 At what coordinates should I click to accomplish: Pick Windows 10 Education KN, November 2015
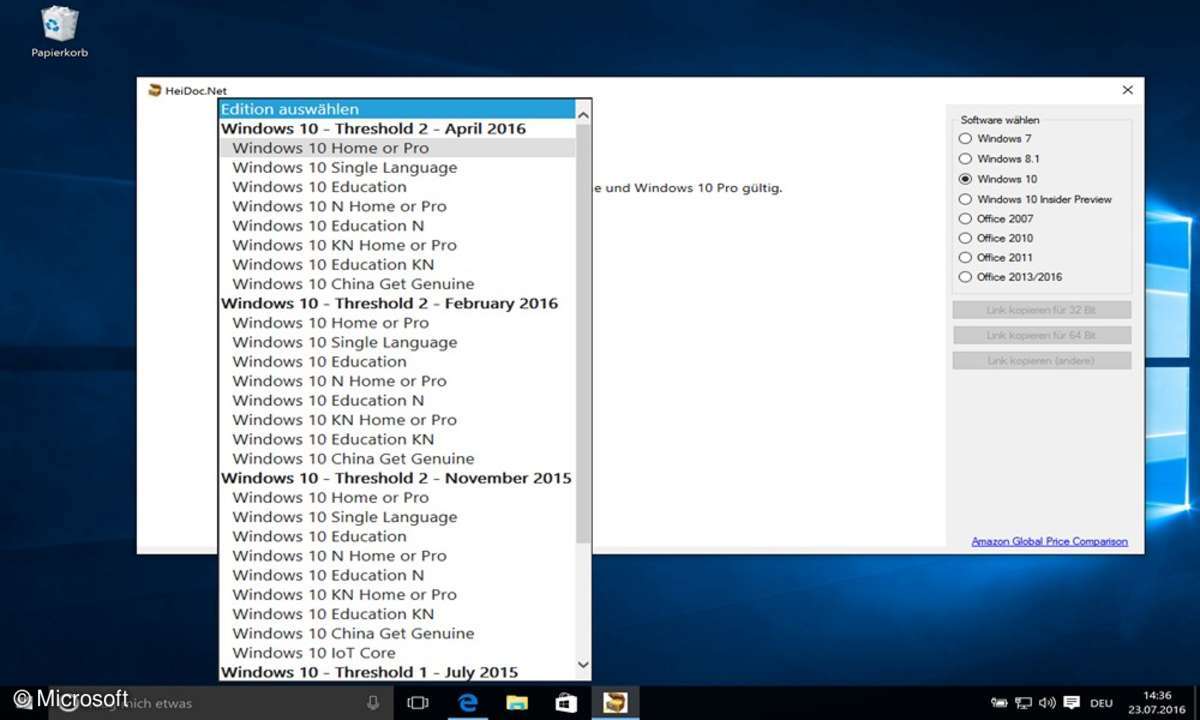tap(398, 614)
